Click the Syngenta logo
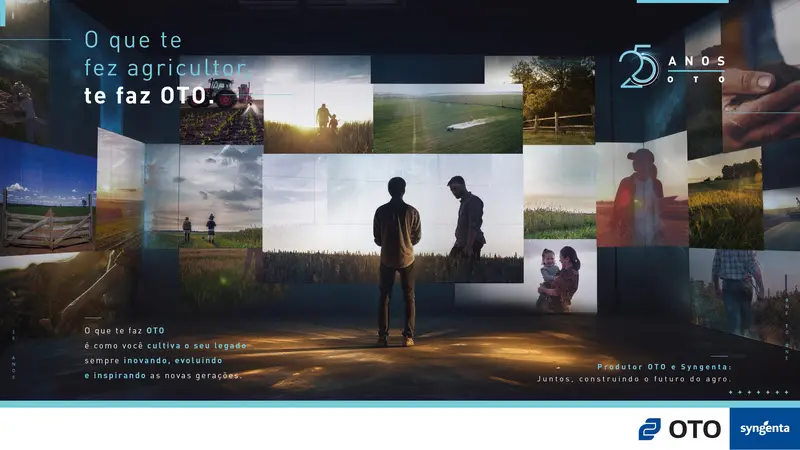 tap(764, 429)
